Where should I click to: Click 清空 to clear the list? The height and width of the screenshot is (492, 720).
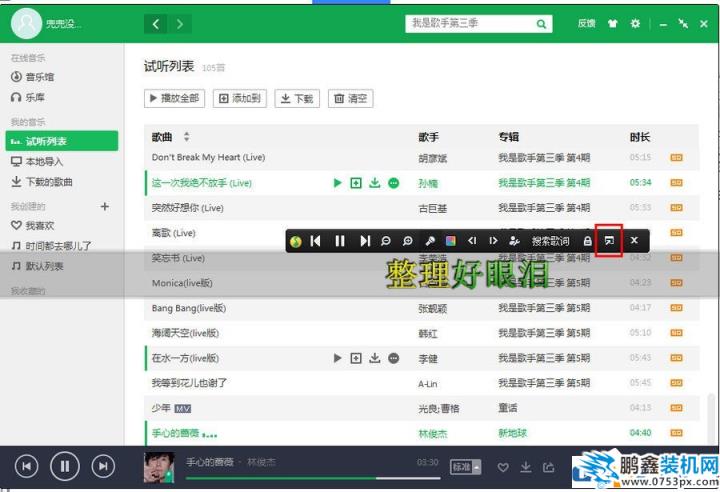[350, 98]
